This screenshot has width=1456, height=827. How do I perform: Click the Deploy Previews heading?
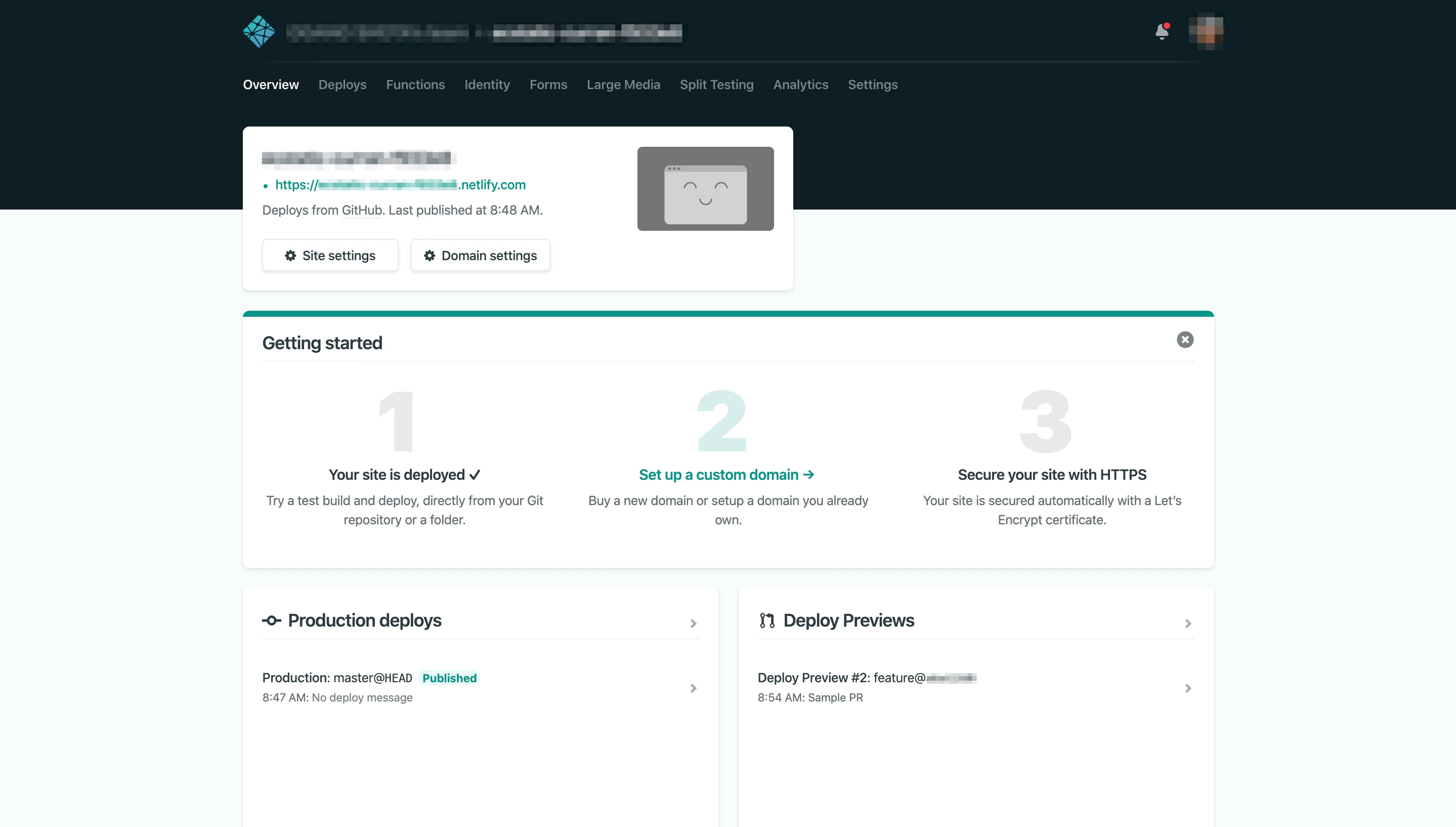[x=848, y=621]
